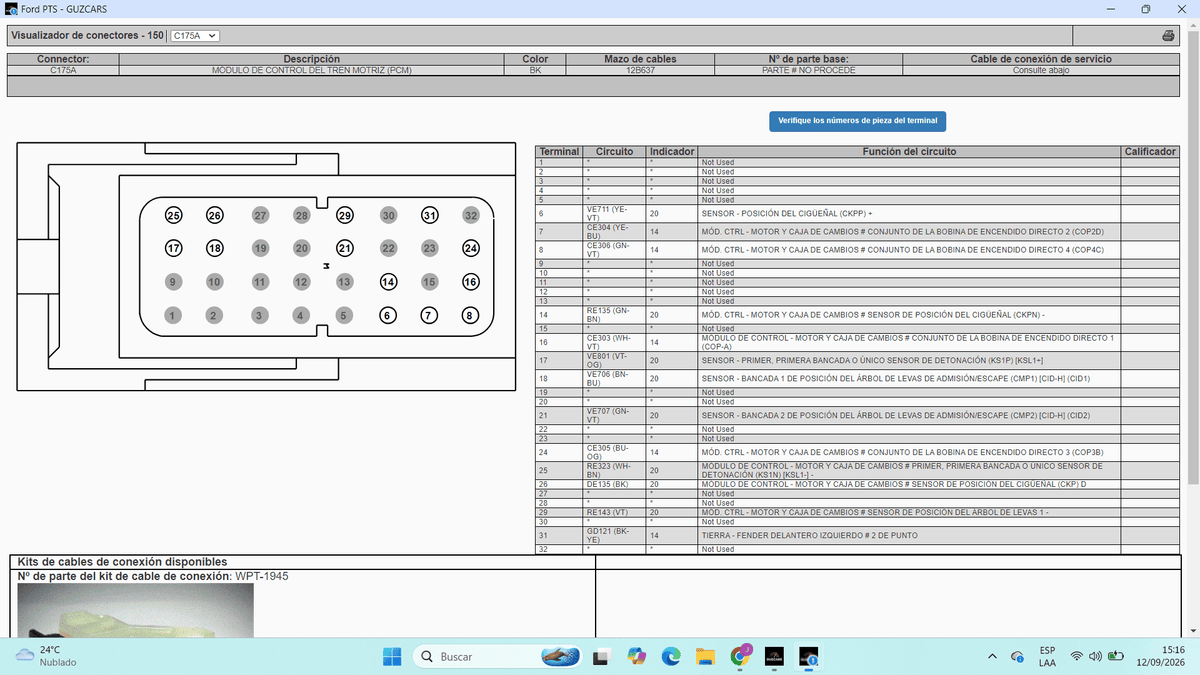The width and height of the screenshot is (1200, 675).
Task: Click the grayed pin 32 in the diagram
Action: 471,215
